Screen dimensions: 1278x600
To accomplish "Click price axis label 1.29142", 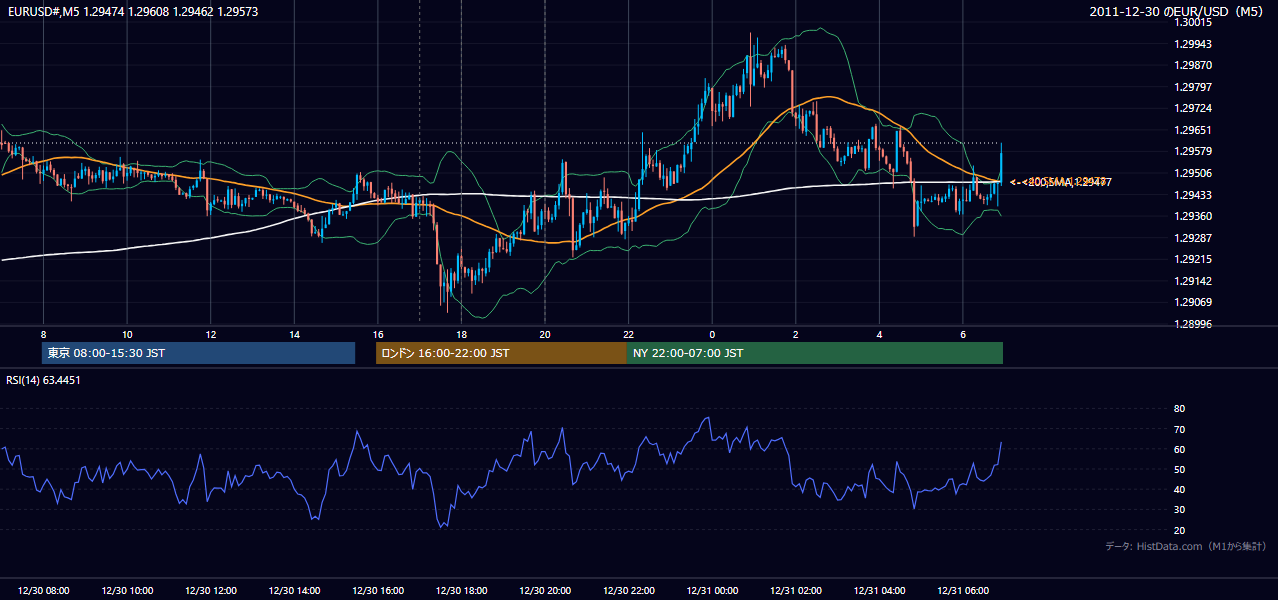I will coord(1193,281).
